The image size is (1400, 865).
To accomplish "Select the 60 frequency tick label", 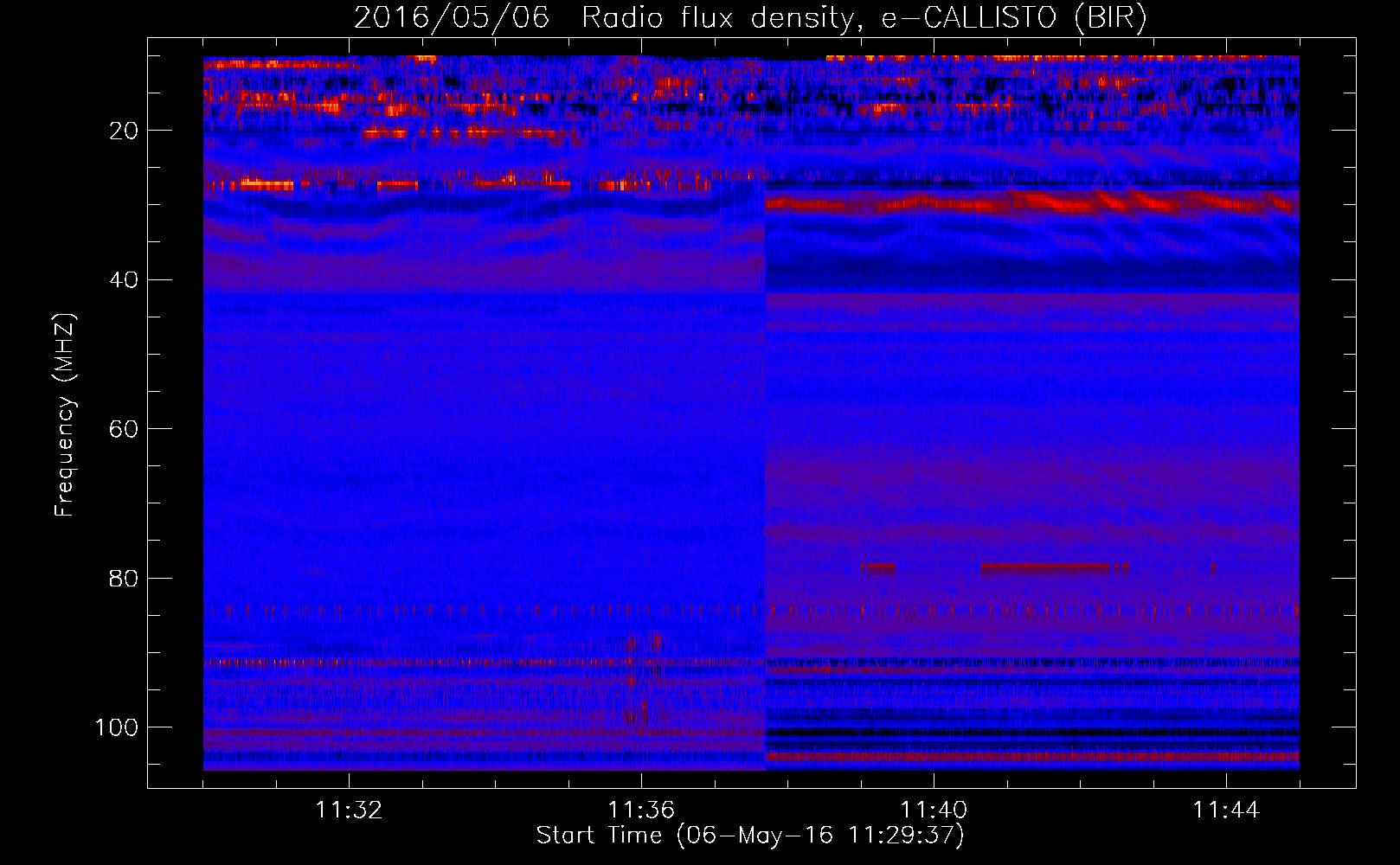I will point(124,429).
